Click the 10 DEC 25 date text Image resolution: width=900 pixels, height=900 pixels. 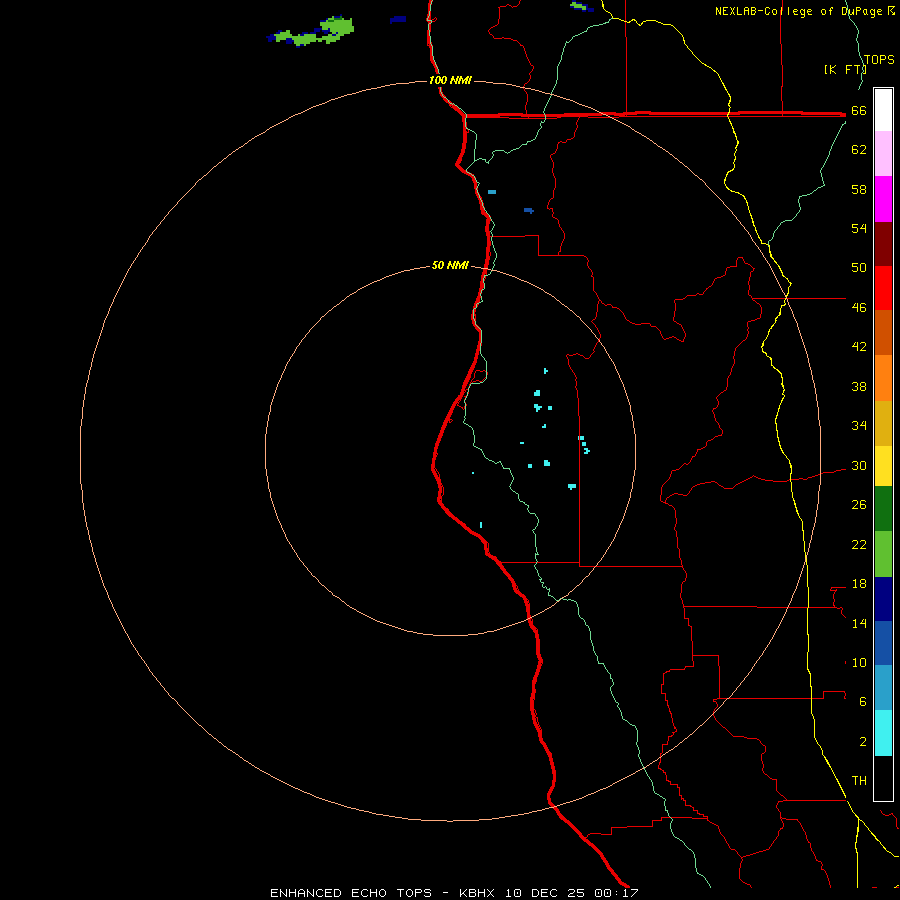[x=545, y=893]
